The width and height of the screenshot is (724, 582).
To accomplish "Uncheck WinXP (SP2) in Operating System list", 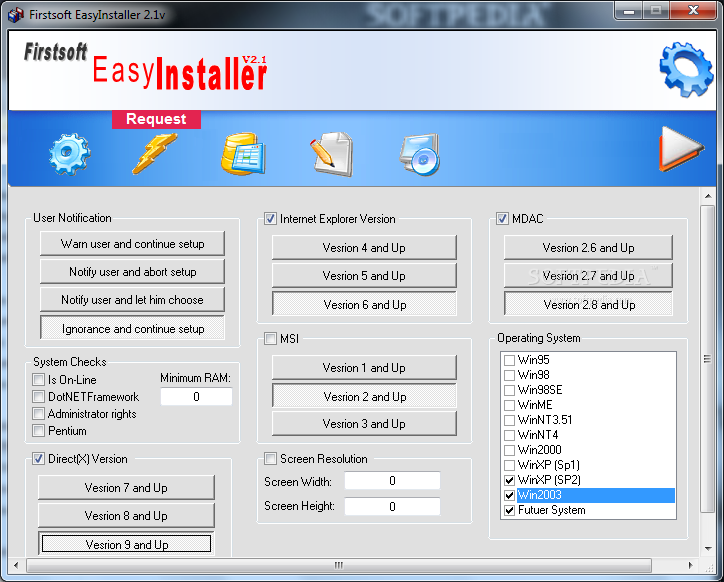I will (509, 480).
